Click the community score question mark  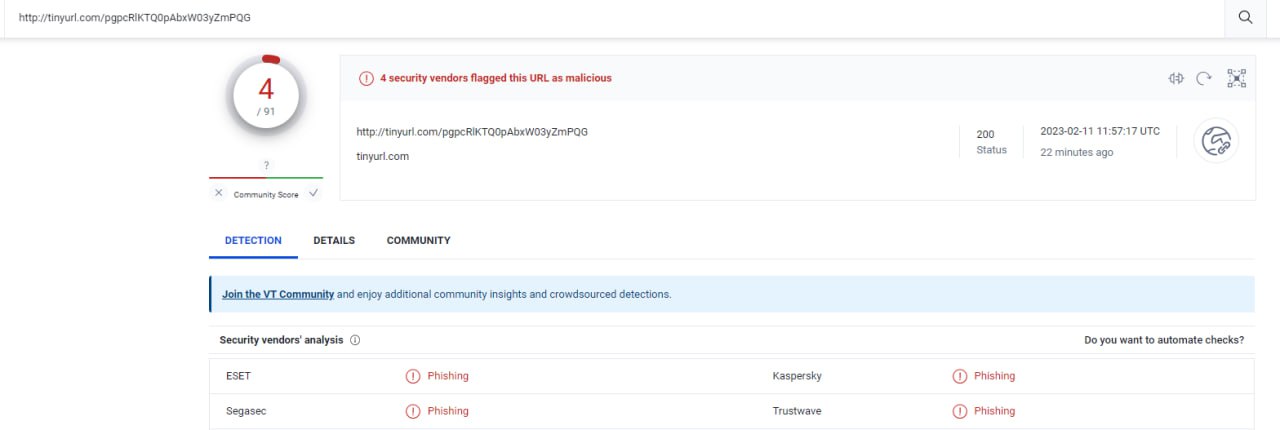coord(266,165)
